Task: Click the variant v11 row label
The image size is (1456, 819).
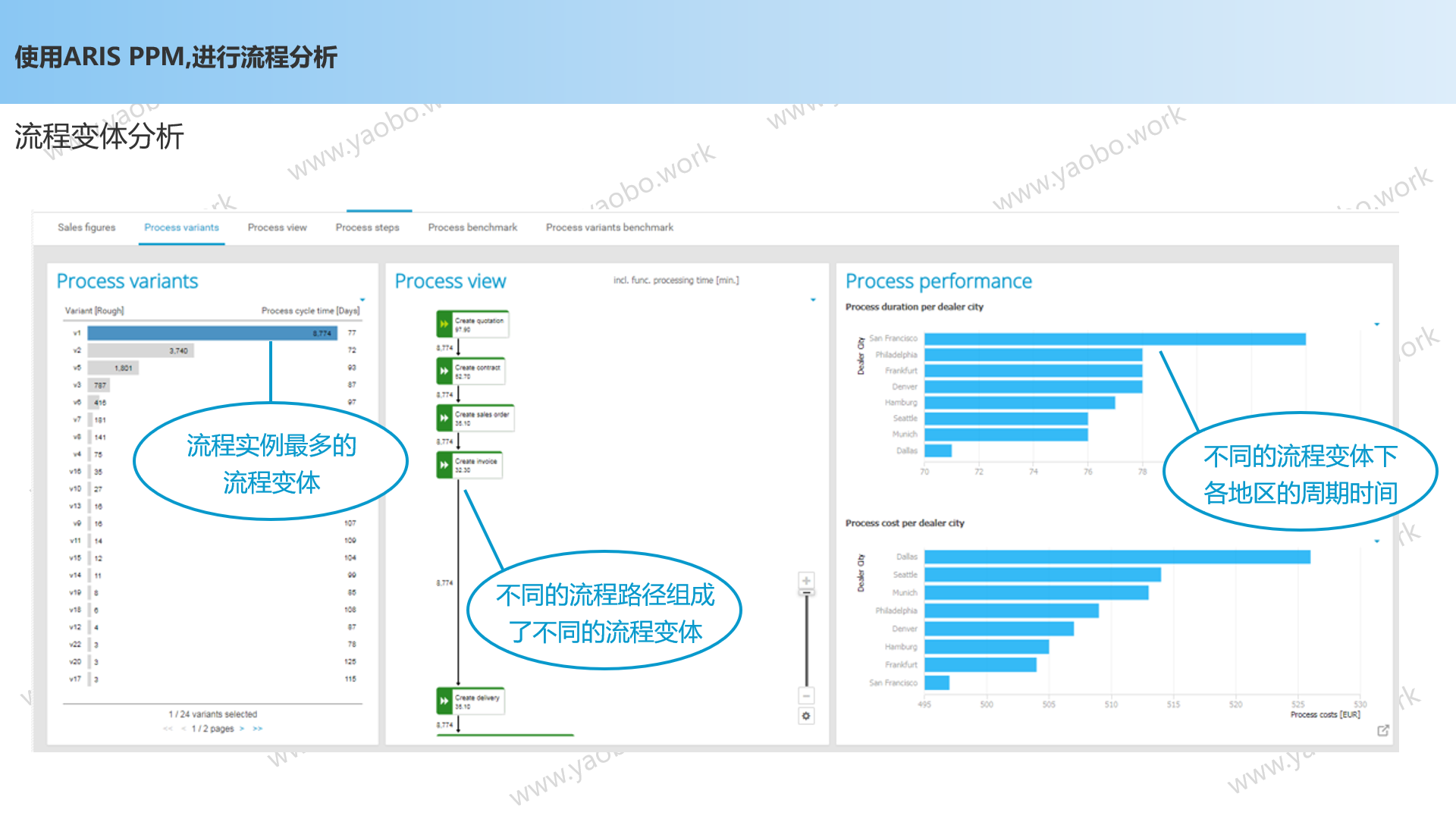Action: pyautogui.click(x=75, y=541)
